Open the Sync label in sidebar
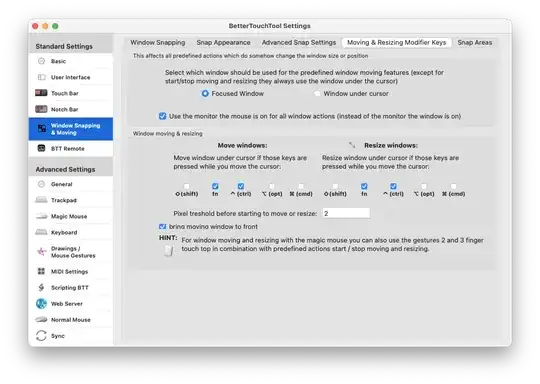This screenshot has height=384, width=540. [x=58, y=336]
